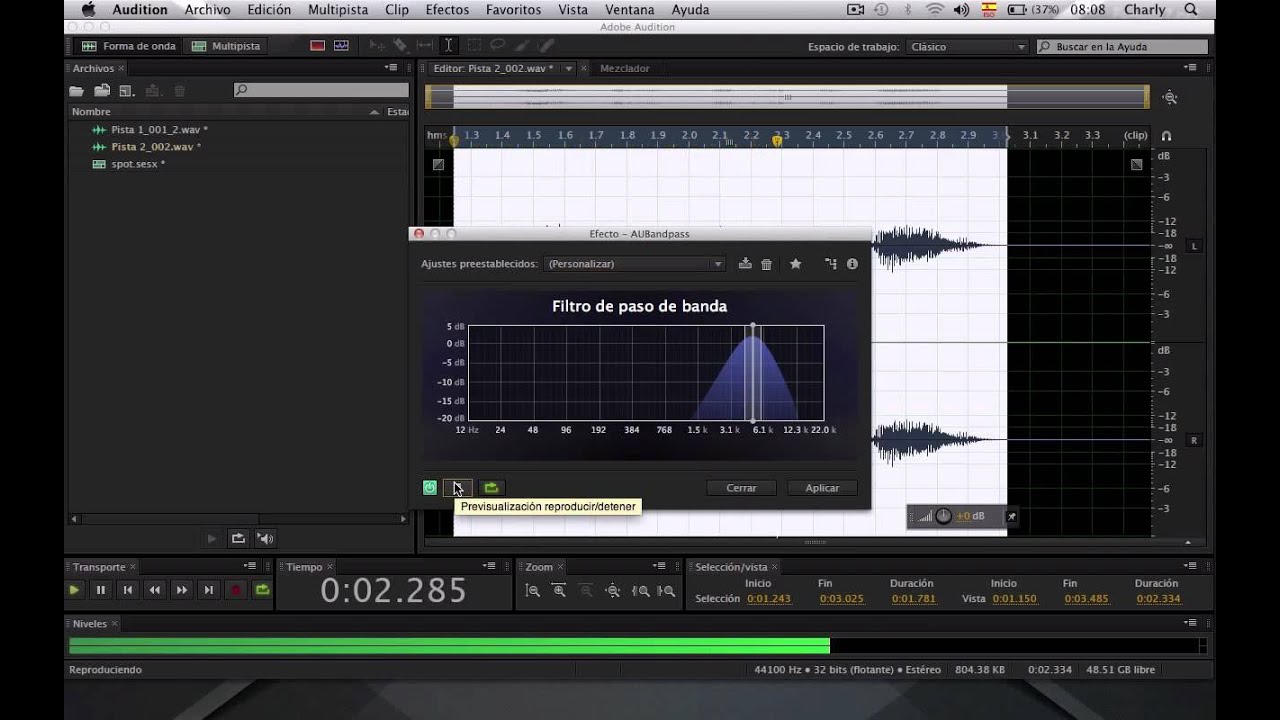Select Pista 1_001_2.wav in files list
The width and height of the screenshot is (1280, 720).
click(159, 130)
